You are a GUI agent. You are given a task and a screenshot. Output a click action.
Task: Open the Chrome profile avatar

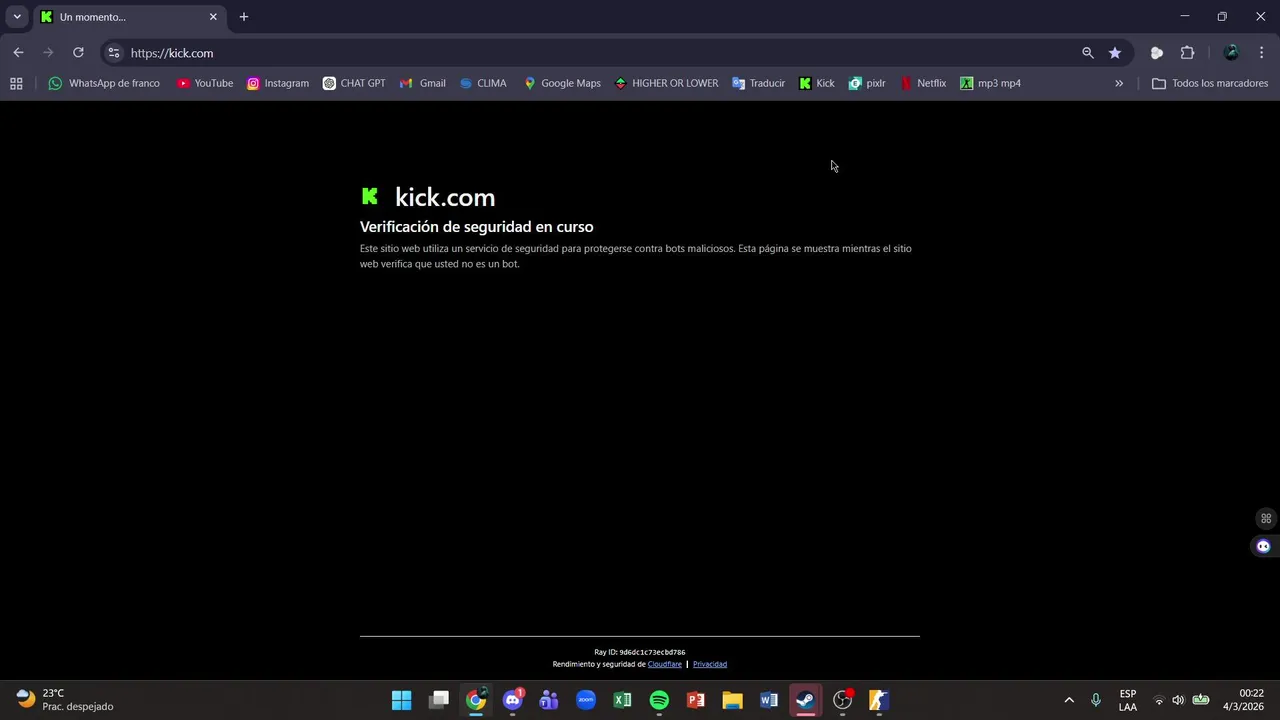pos(1231,53)
